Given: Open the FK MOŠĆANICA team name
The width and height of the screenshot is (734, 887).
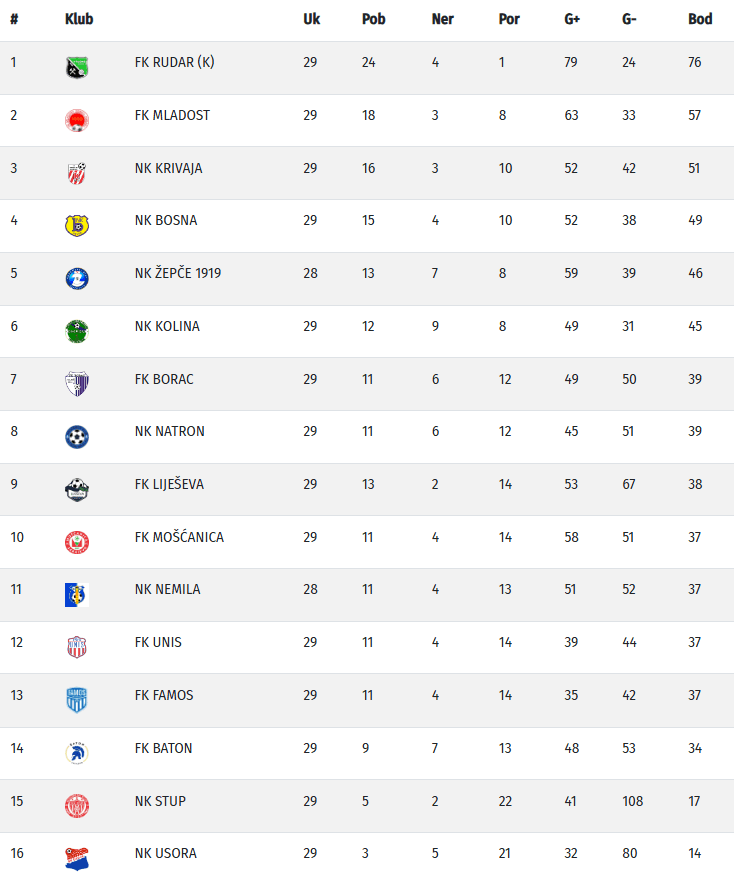Looking at the screenshot, I should pos(179,537).
